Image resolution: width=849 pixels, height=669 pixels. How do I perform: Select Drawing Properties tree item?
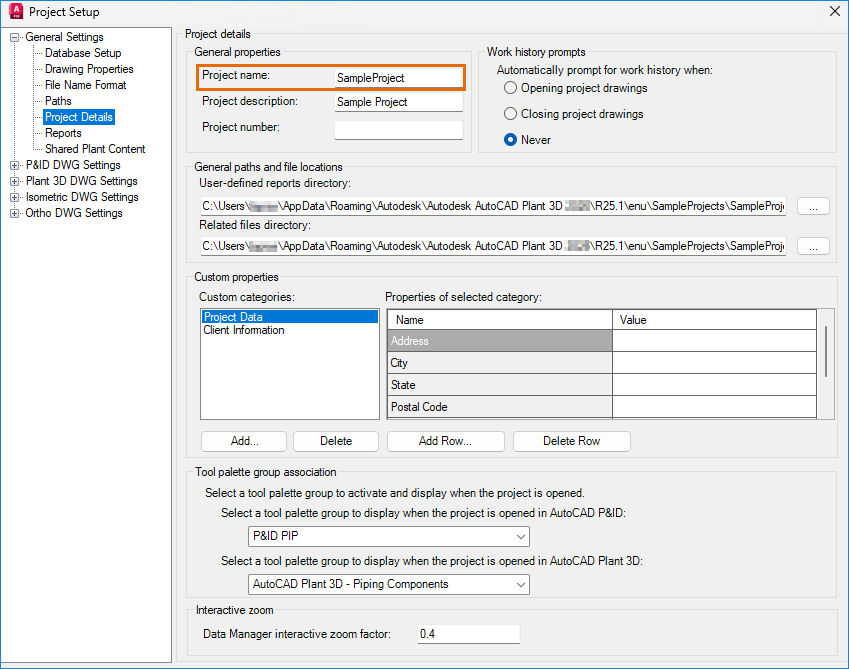click(x=89, y=69)
